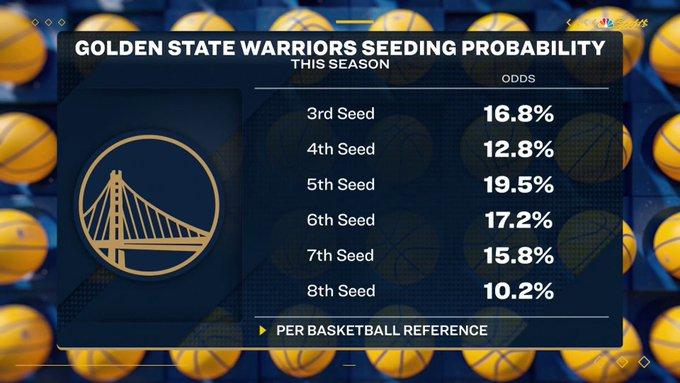680x383 pixels.
Task: Click the 10.2% odds value
Action: pyautogui.click(x=519, y=291)
